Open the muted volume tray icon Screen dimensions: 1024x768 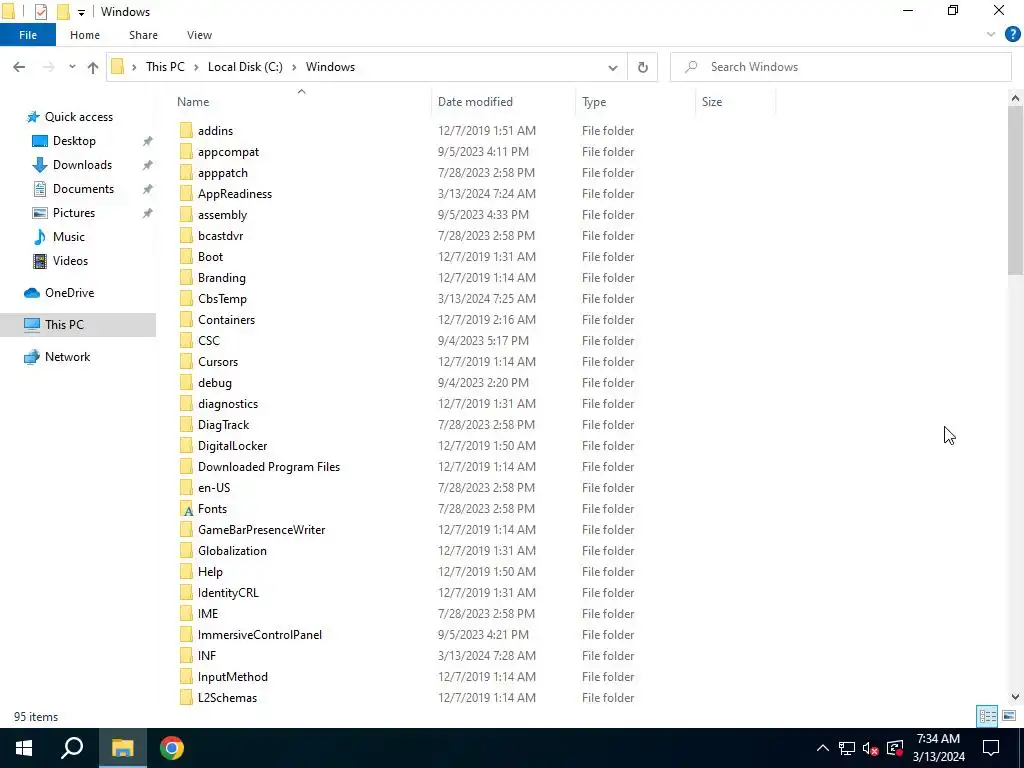click(870, 748)
